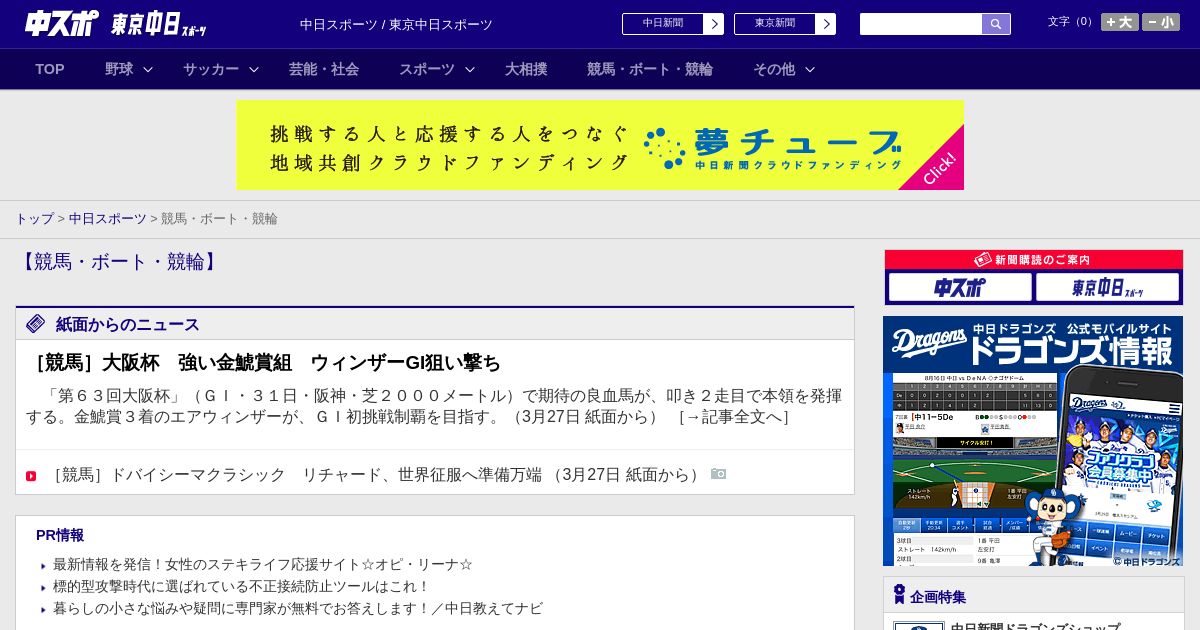
Task: Click the トップ breadcrumb link
Action: tap(34, 218)
